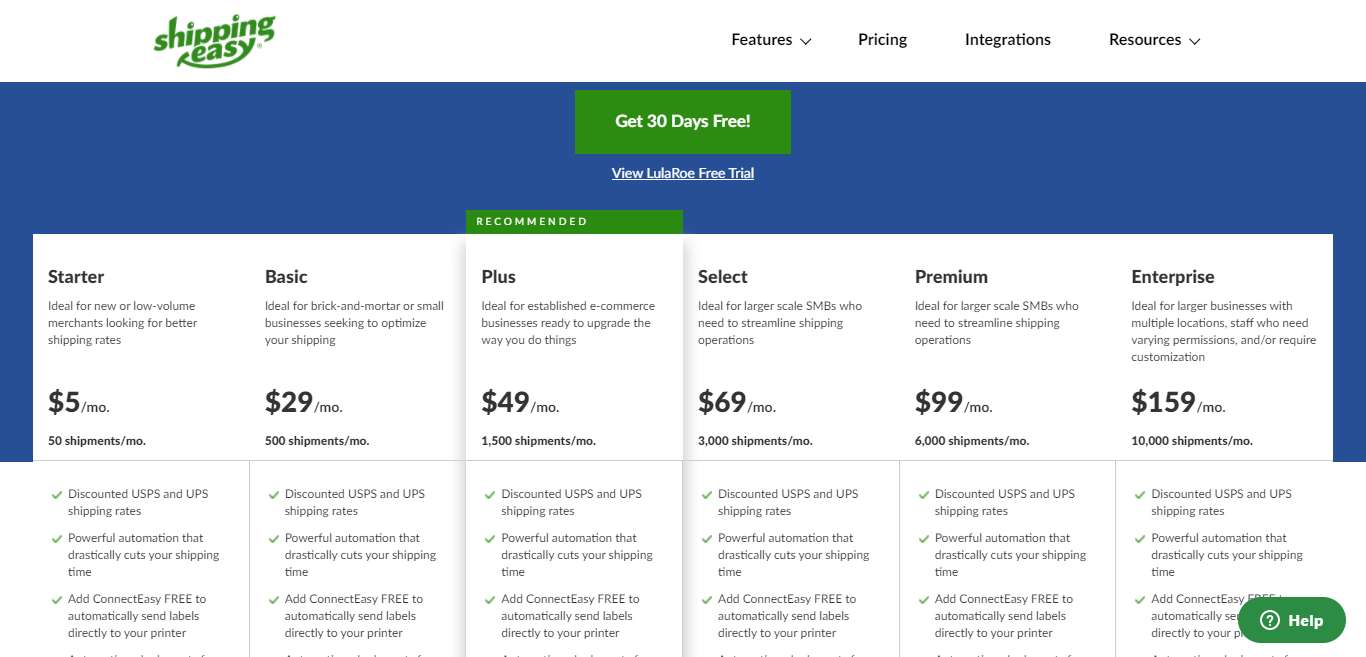Open the Help chat widget
This screenshot has height=657, width=1366.
[1292, 620]
